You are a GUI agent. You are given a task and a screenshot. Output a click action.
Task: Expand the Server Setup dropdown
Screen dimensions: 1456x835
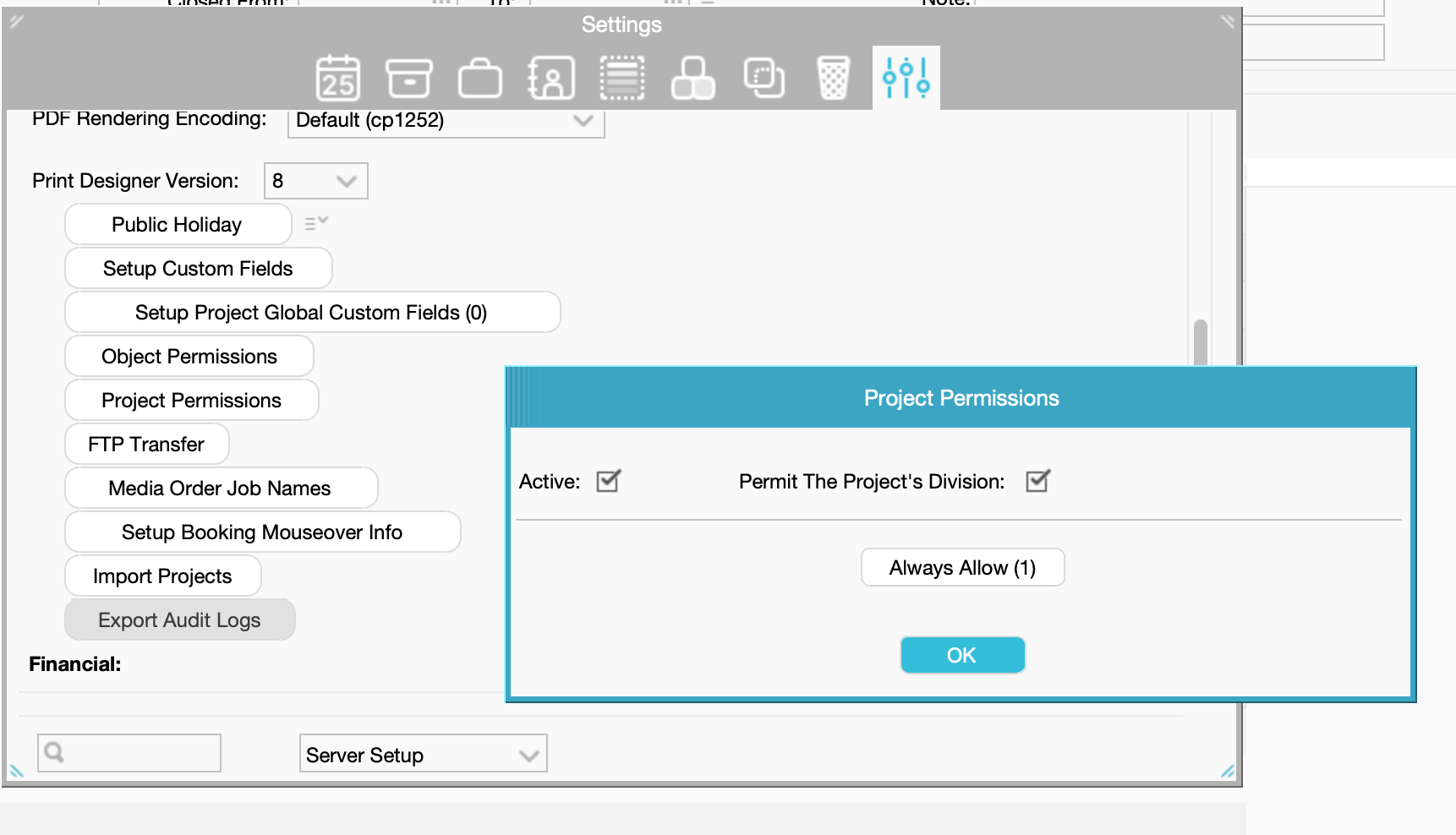(x=424, y=754)
